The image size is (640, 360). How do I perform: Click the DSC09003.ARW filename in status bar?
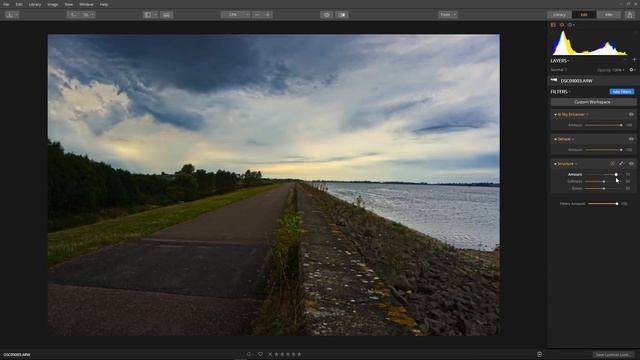[17, 355]
